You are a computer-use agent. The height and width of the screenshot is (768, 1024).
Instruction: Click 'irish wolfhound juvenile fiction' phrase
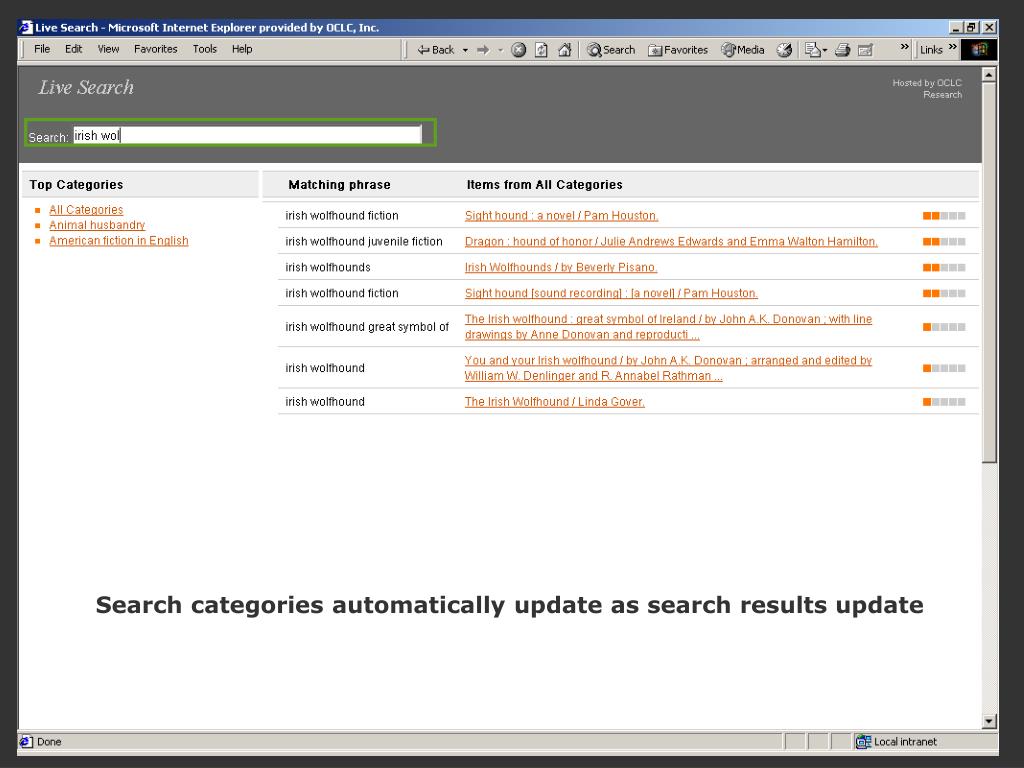tap(364, 242)
